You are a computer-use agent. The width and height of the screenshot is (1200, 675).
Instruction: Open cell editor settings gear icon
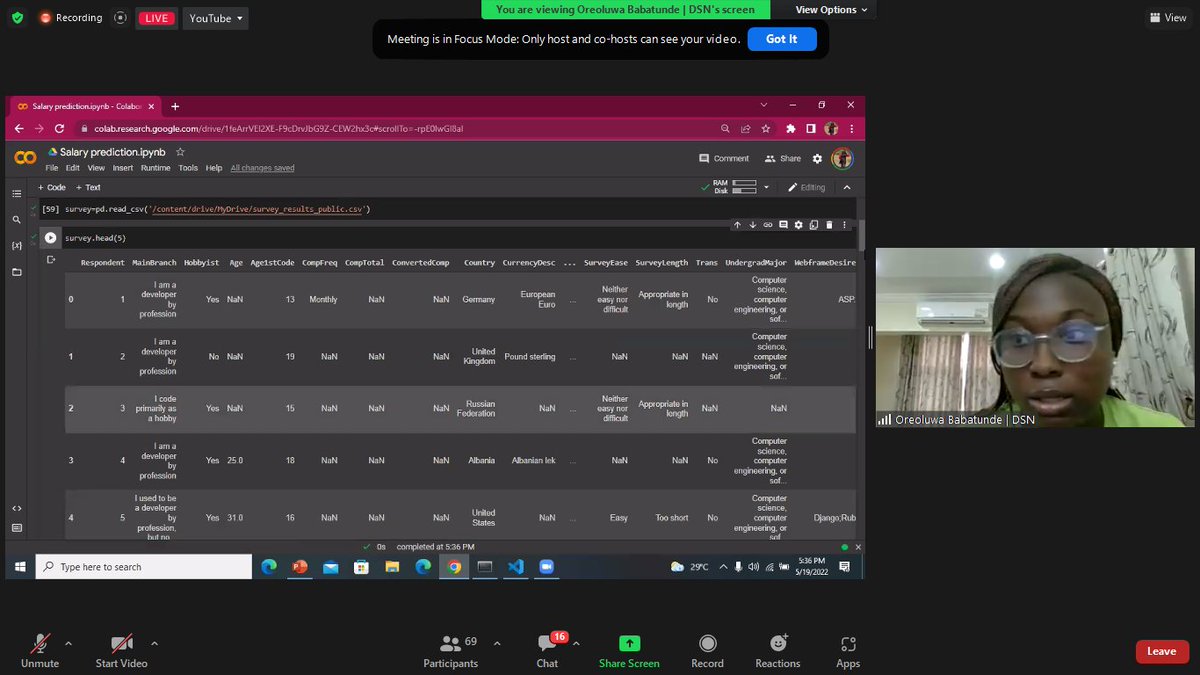point(798,225)
